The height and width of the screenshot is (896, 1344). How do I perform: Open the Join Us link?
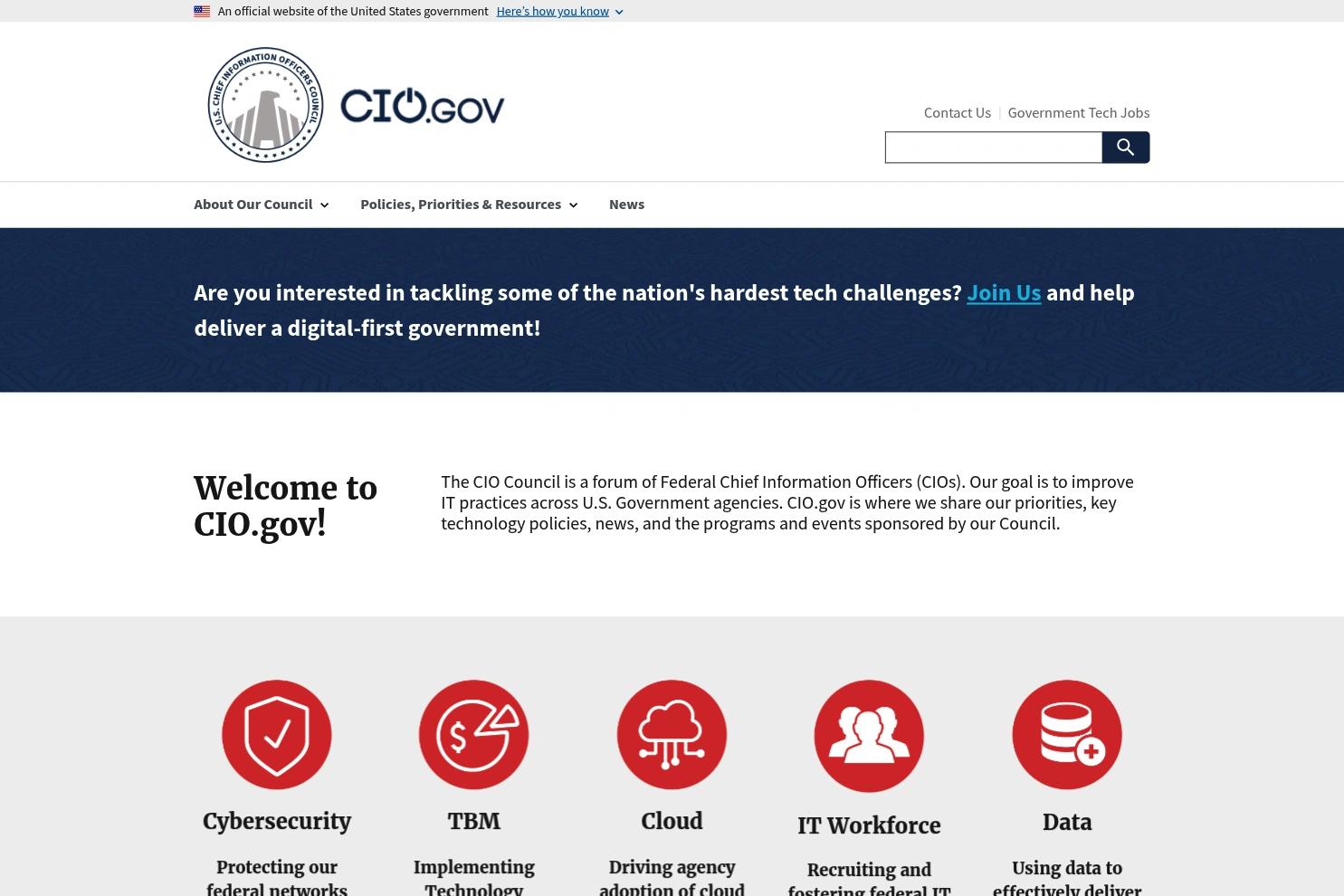pos(1003,291)
